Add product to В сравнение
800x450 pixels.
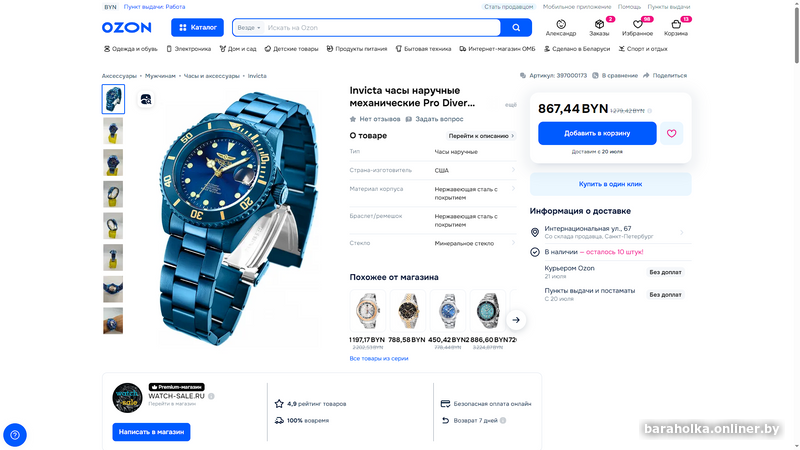point(615,76)
